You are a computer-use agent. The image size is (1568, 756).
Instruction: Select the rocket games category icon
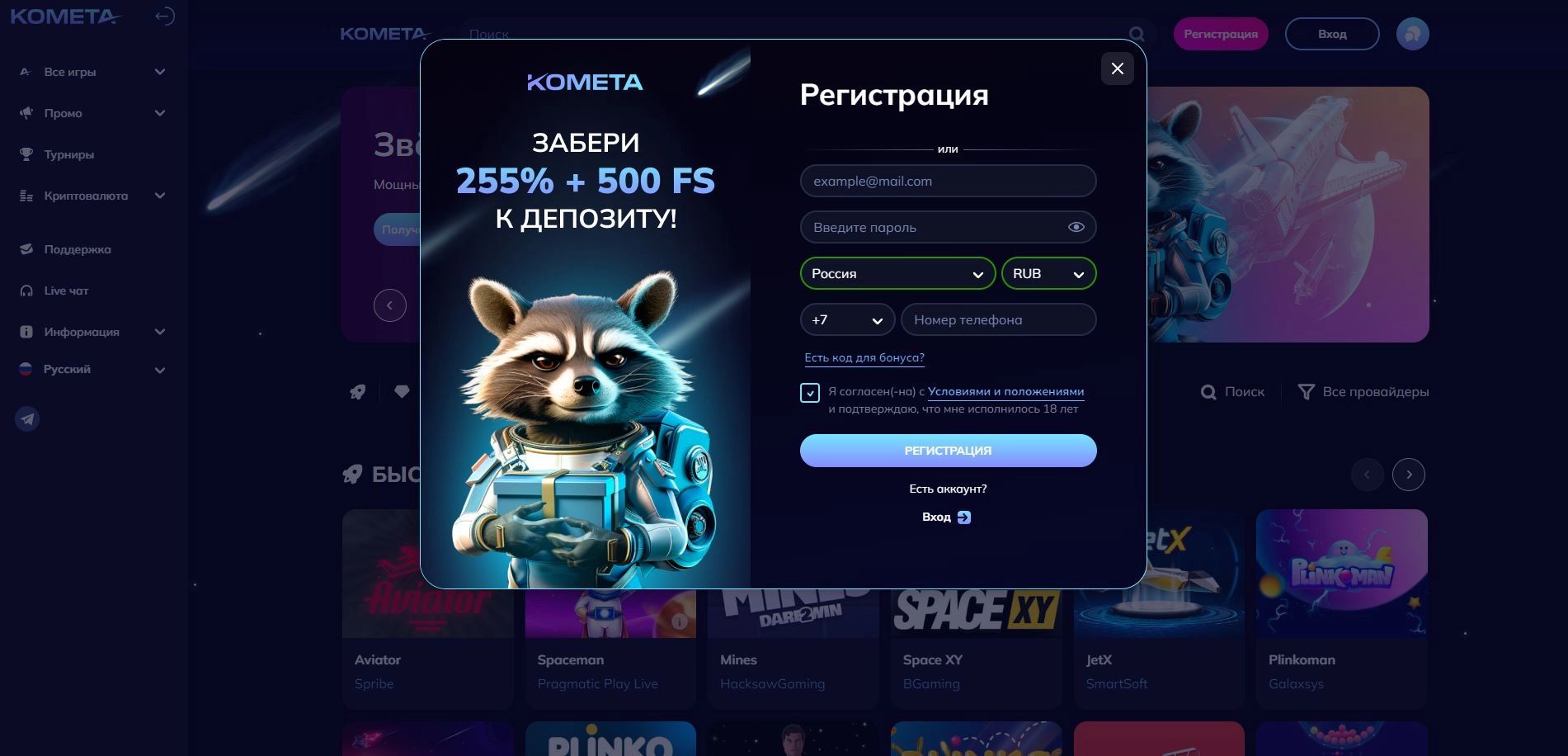coord(358,392)
